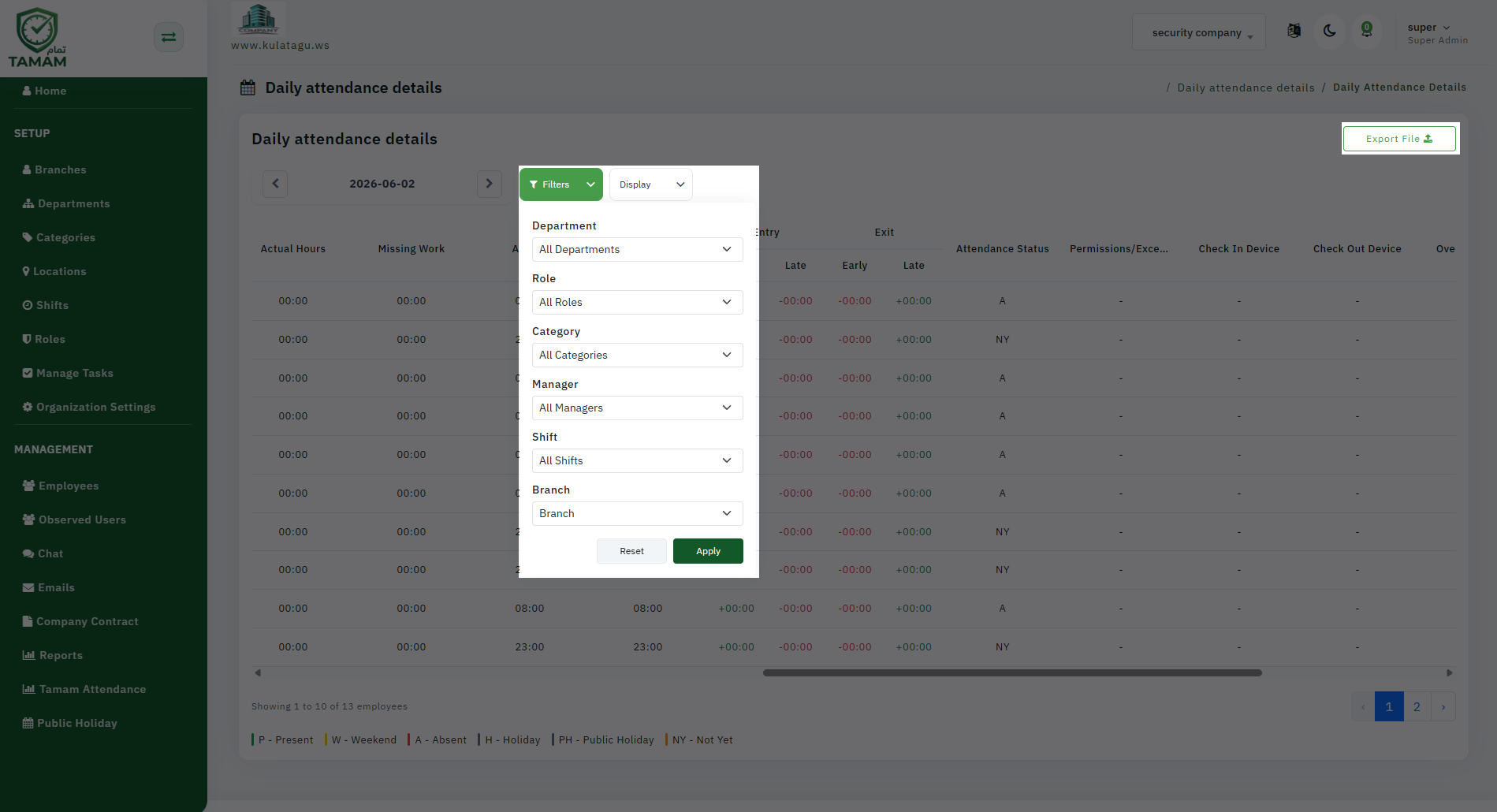This screenshot has height=812, width=1497.
Task: Click the Actual Hours column header
Action: [x=293, y=249]
